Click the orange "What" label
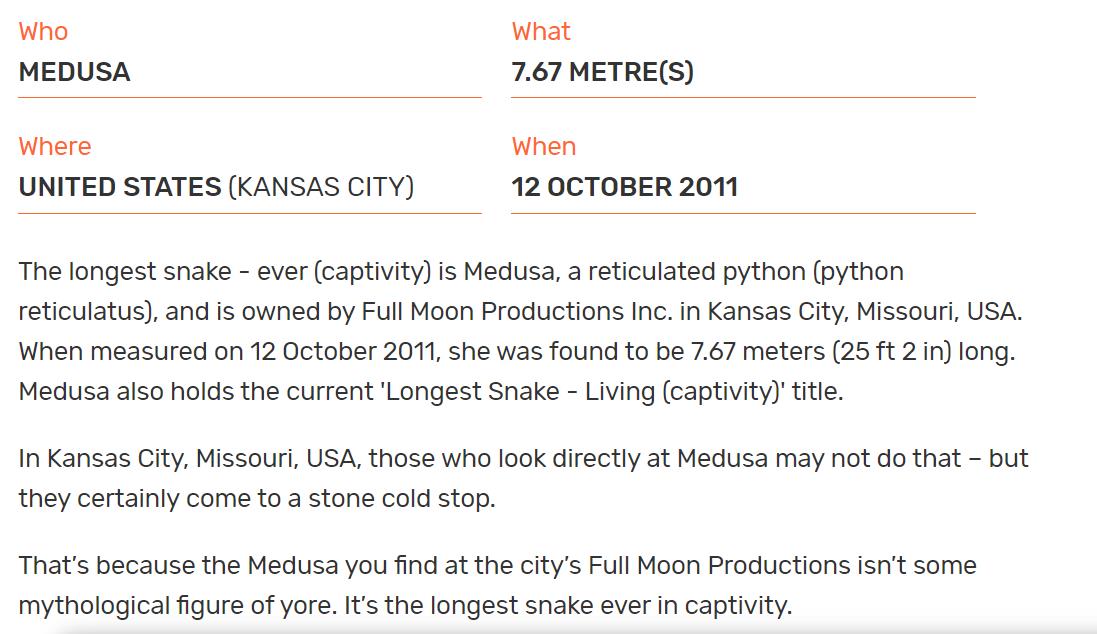Viewport: 1097px width, 634px height. click(541, 31)
